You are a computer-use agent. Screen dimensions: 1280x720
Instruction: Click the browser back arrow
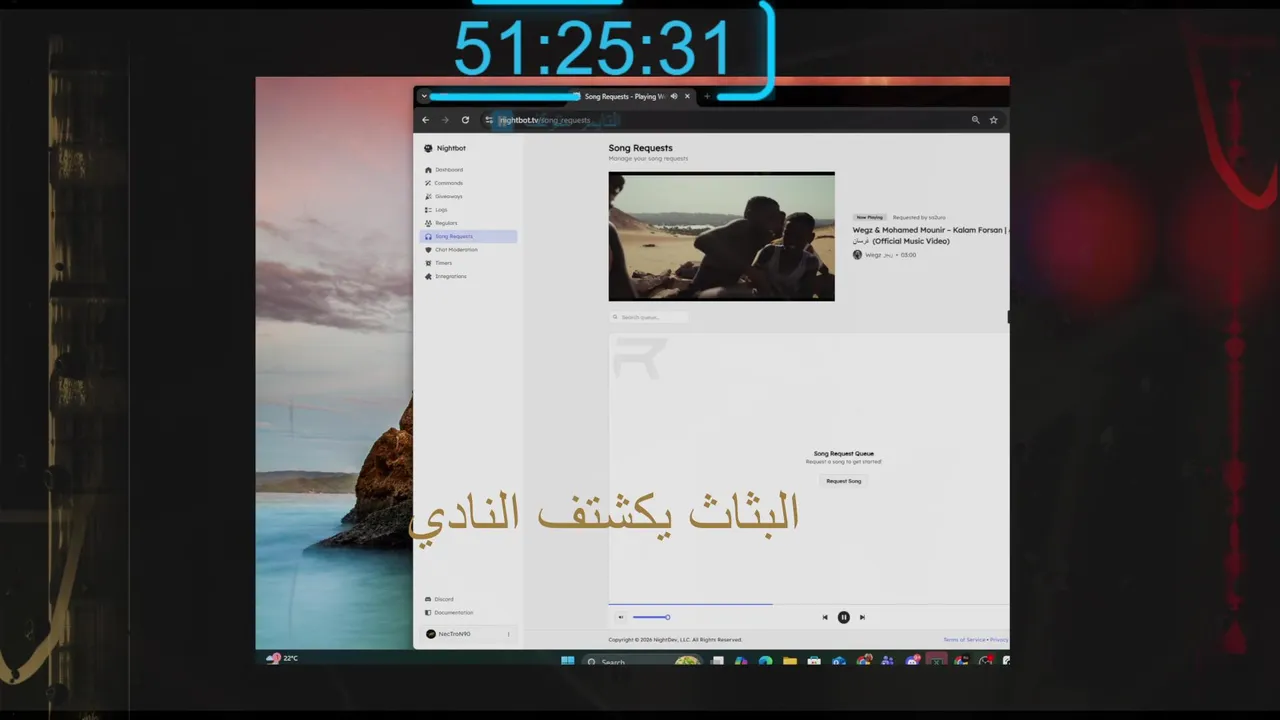click(x=425, y=120)
